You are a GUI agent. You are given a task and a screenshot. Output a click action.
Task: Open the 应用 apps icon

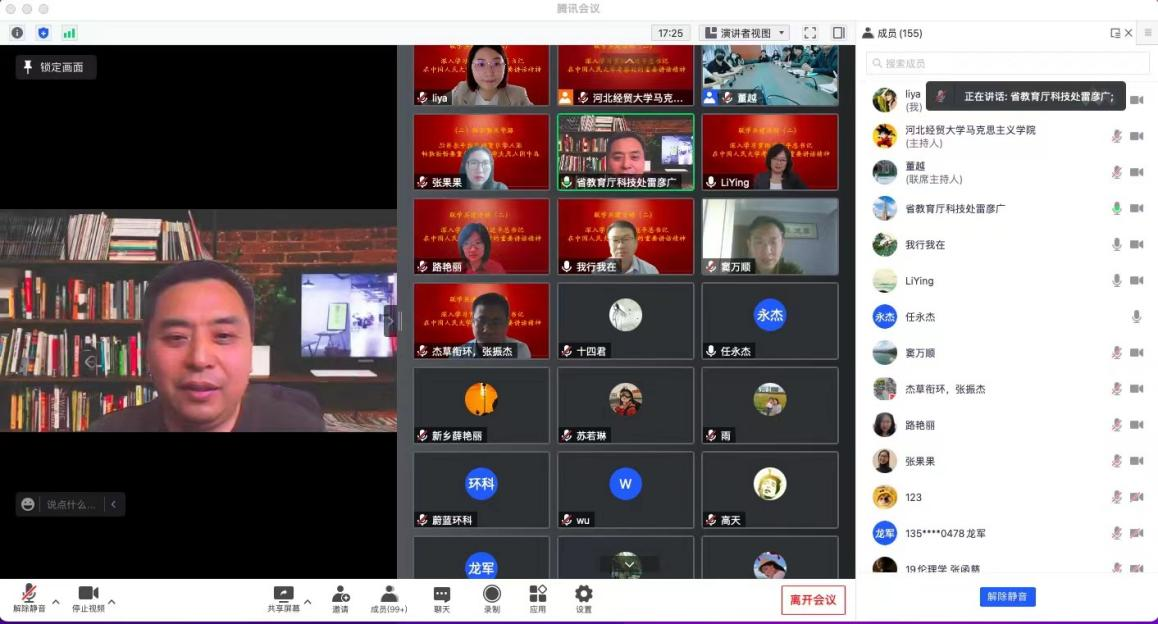pos(538,597)
